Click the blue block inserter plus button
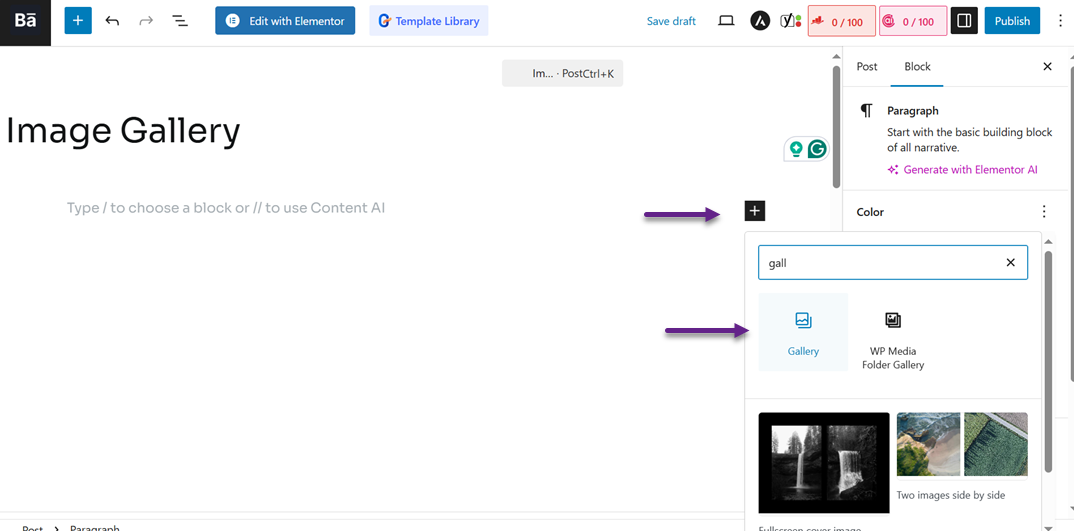This screenshot has height=531, width=1074. tap(78, 21)
